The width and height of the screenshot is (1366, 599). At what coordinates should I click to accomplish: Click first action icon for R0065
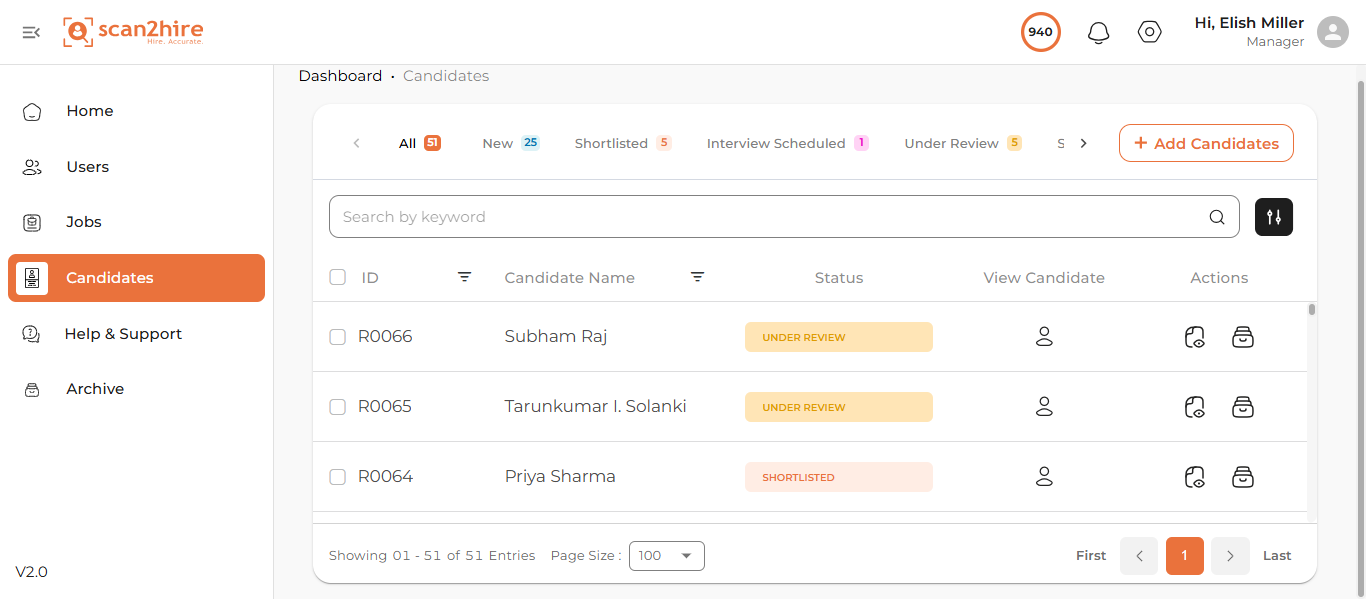point(1195,407)
